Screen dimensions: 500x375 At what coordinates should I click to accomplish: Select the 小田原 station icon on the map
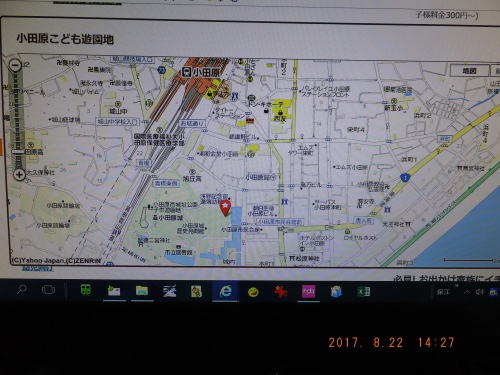(x=186, y=72)
